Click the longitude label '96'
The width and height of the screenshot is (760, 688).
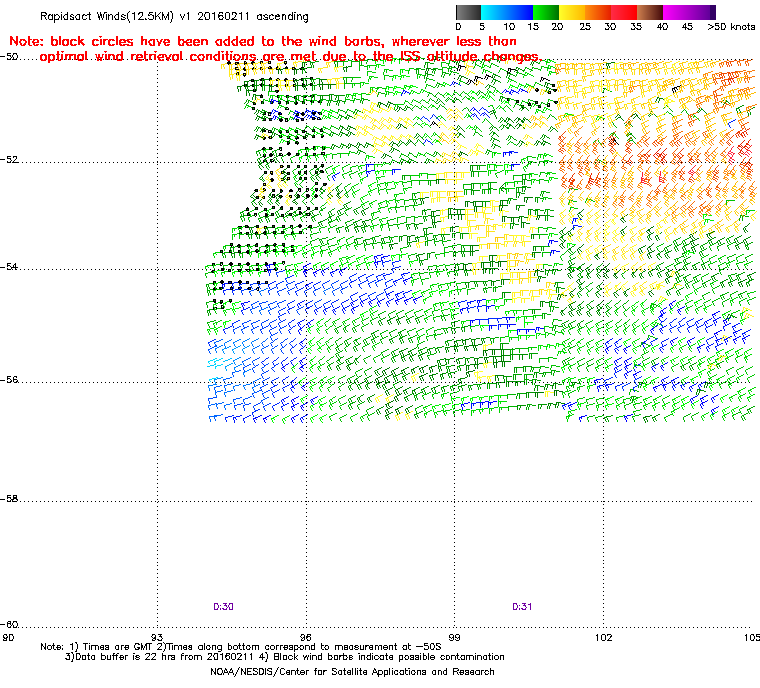tap(306, 637)
